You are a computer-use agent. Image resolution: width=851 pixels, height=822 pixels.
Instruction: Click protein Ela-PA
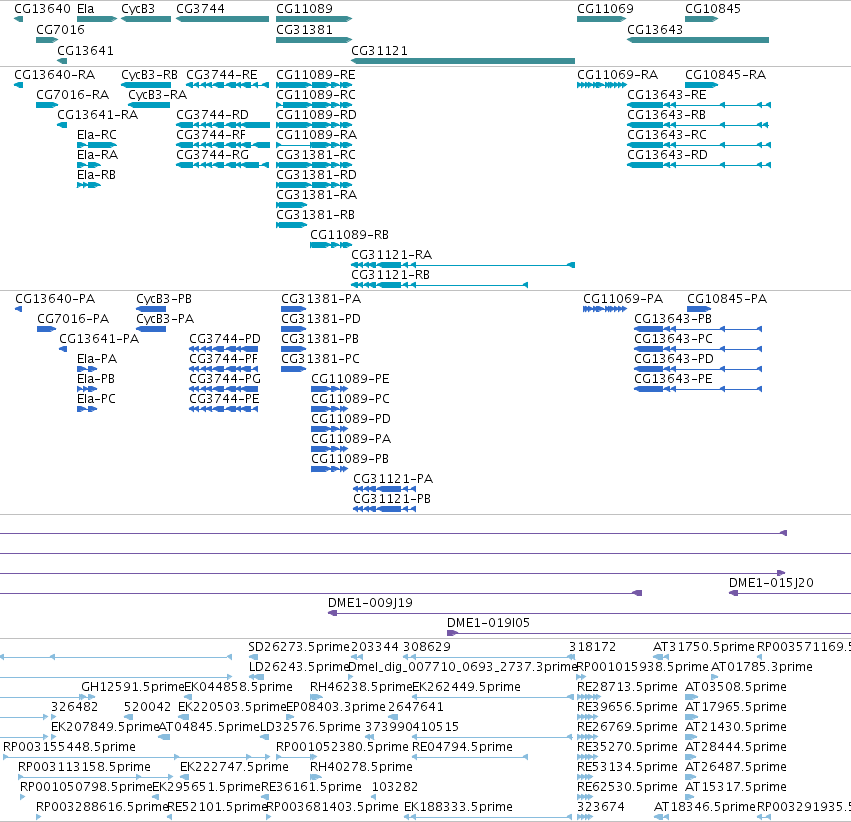(x=87, y=369)
